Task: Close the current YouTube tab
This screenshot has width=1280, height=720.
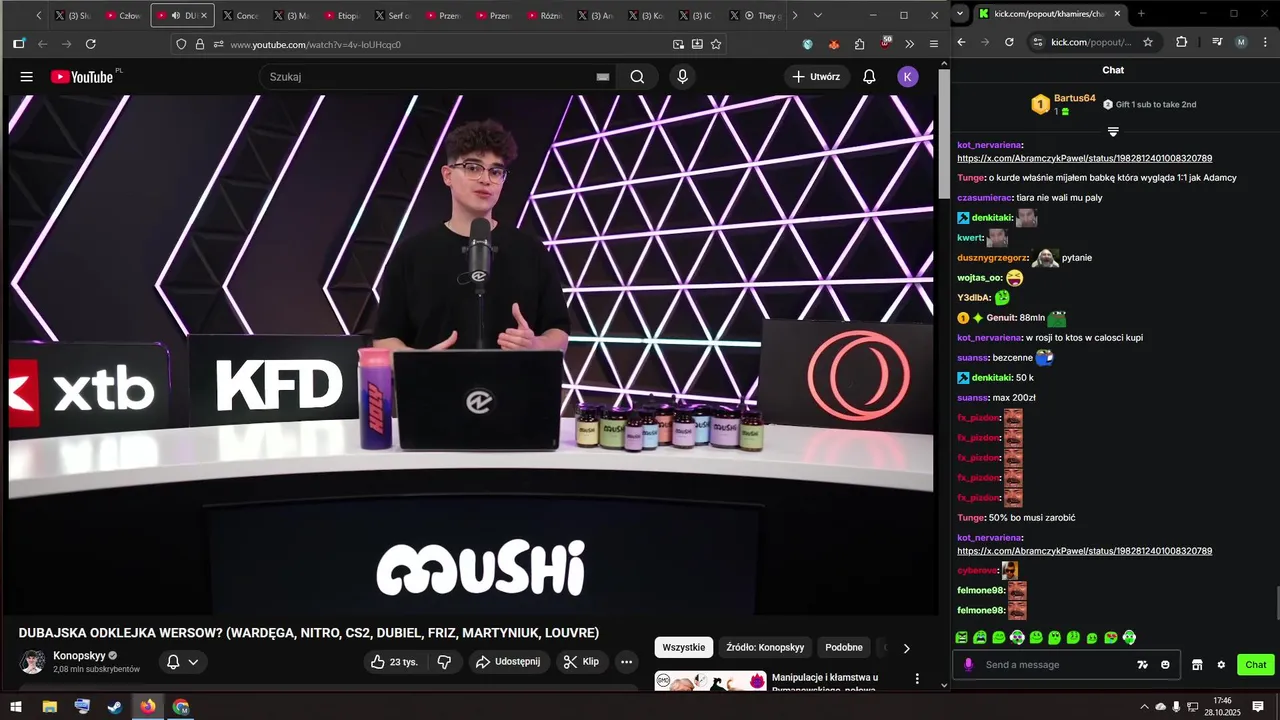Action: coord(203,16)
